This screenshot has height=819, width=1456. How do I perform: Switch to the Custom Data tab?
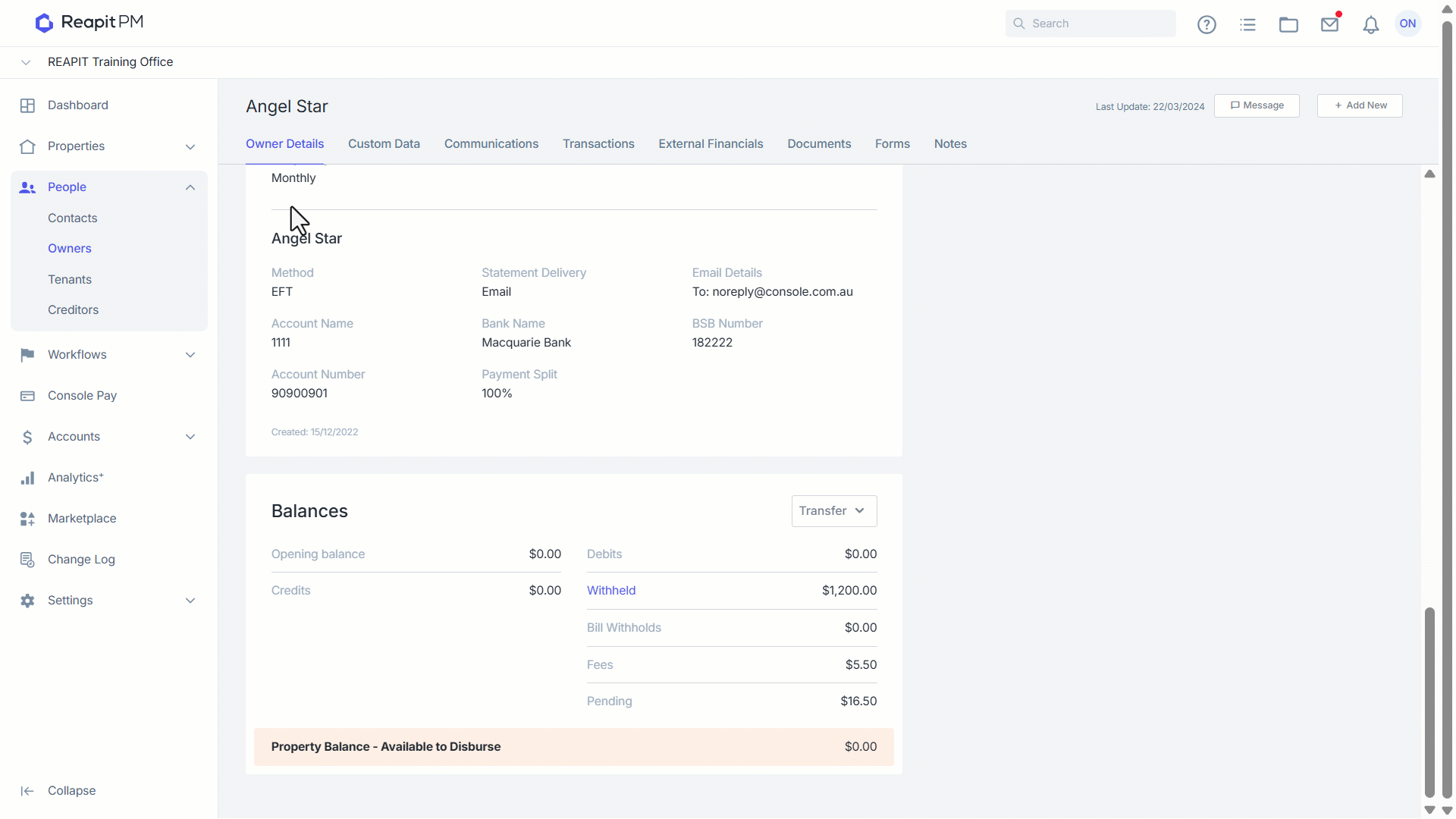pos(384,144)
